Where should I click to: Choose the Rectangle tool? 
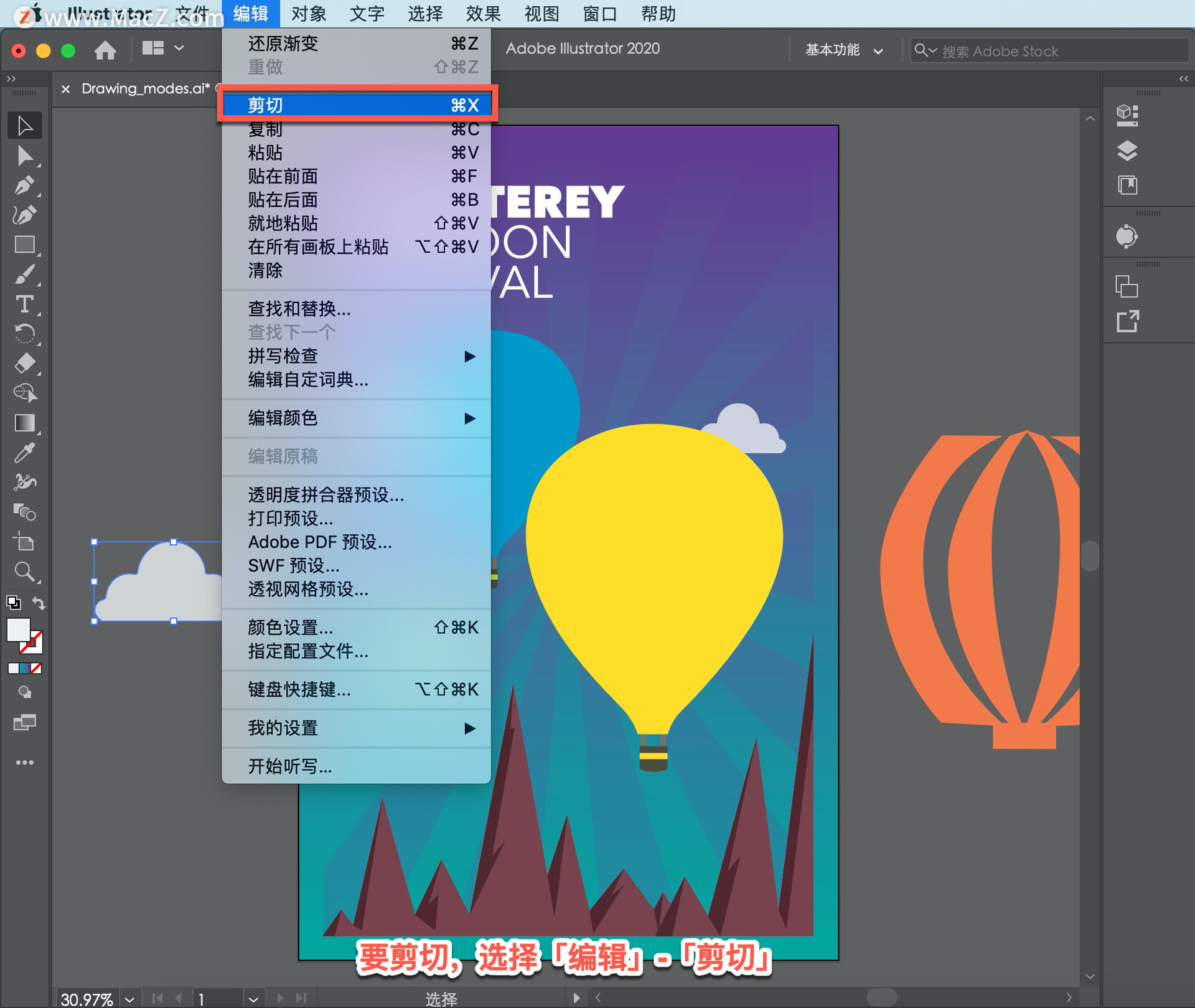click(24, 245)
